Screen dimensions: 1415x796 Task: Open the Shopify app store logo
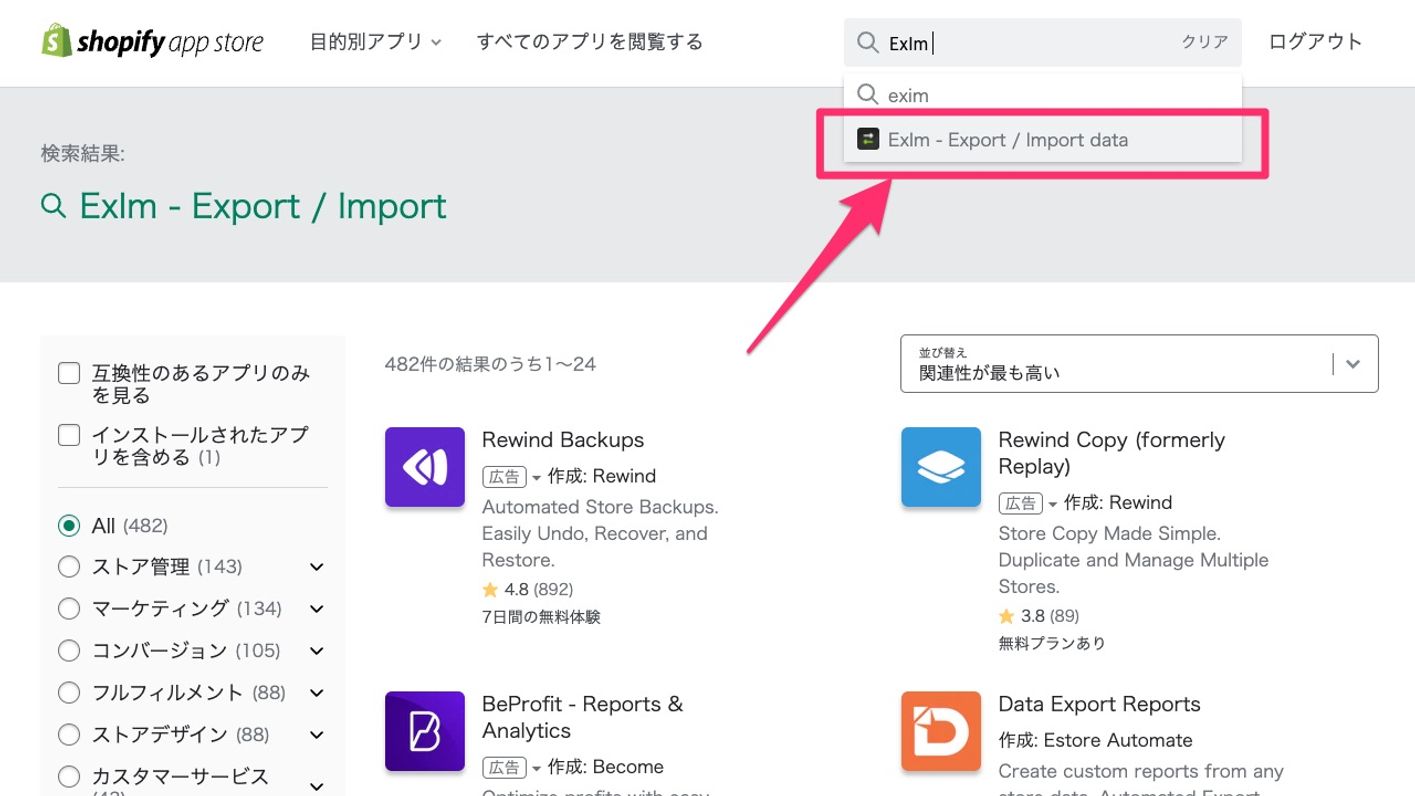(152, 42)
